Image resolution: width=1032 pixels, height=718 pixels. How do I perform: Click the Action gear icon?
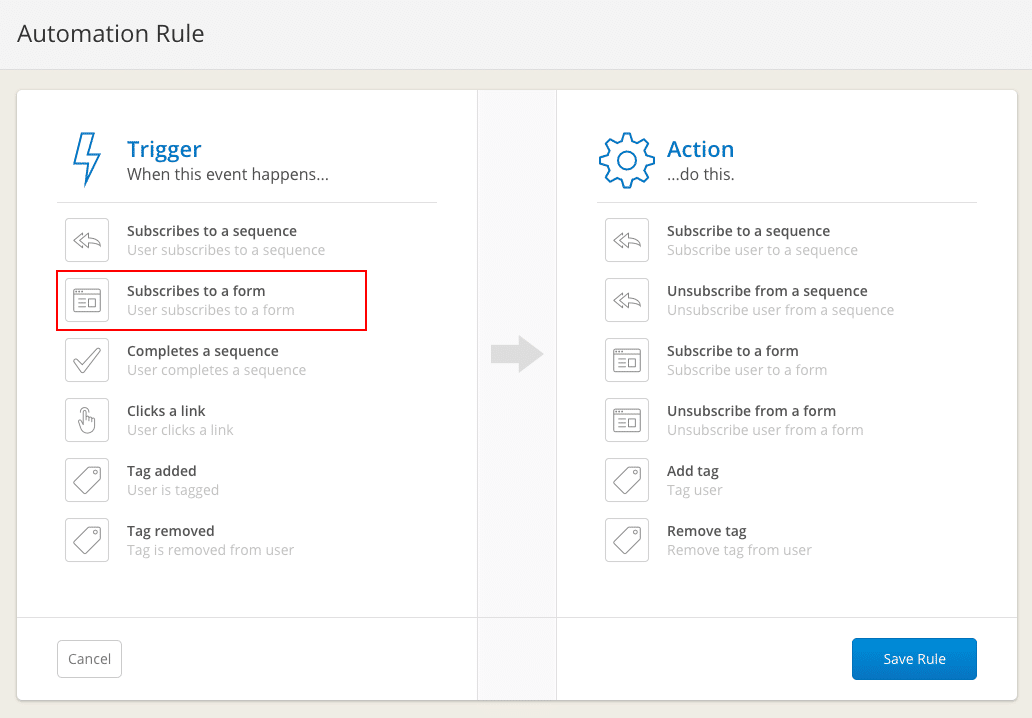(627, 161)
